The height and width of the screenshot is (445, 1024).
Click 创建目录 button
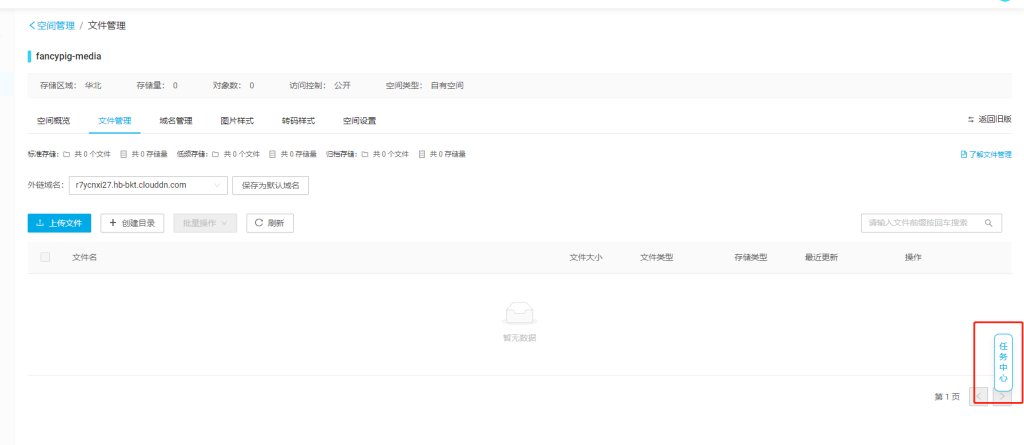pos(132,223)
